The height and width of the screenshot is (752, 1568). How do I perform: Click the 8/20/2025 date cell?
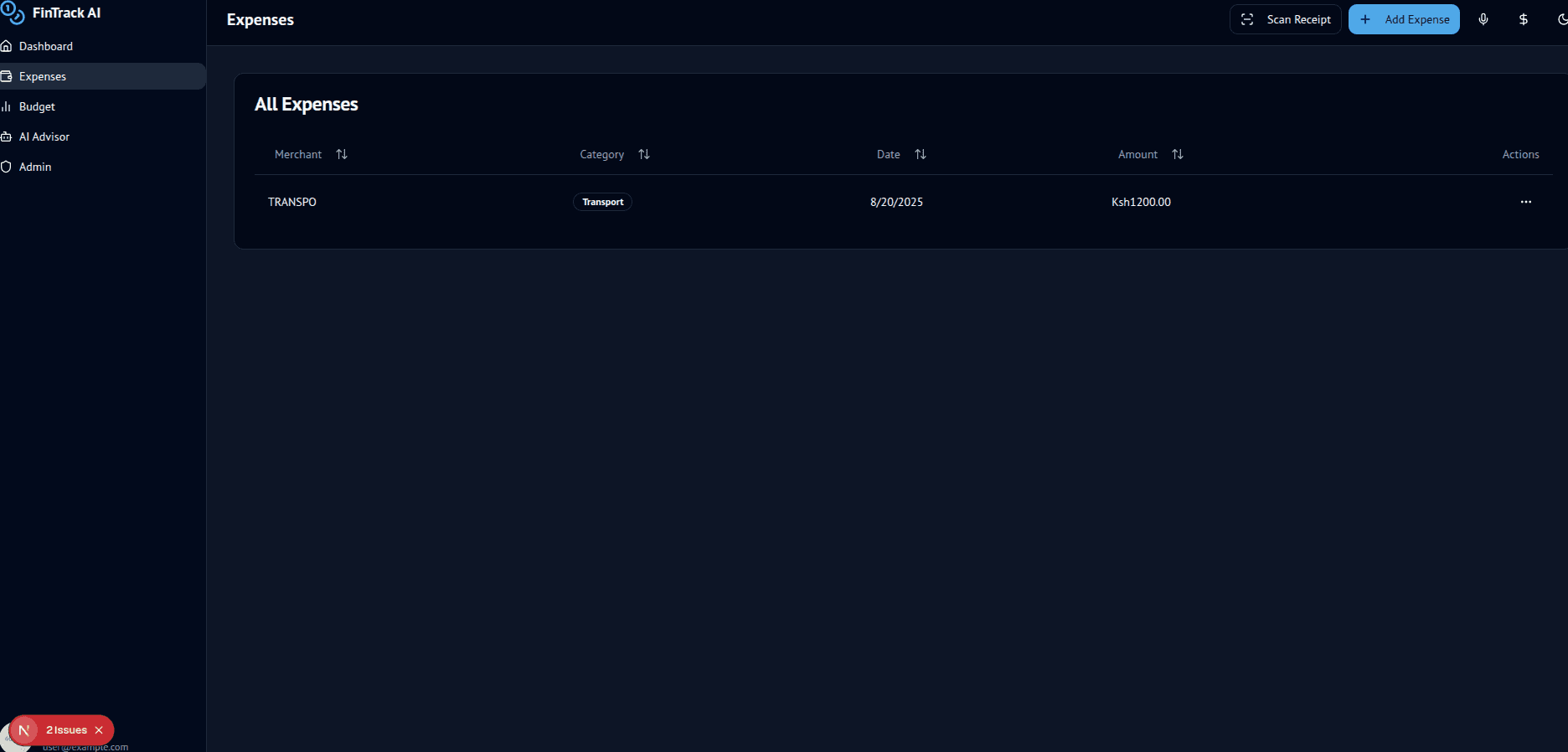(896, 202)
